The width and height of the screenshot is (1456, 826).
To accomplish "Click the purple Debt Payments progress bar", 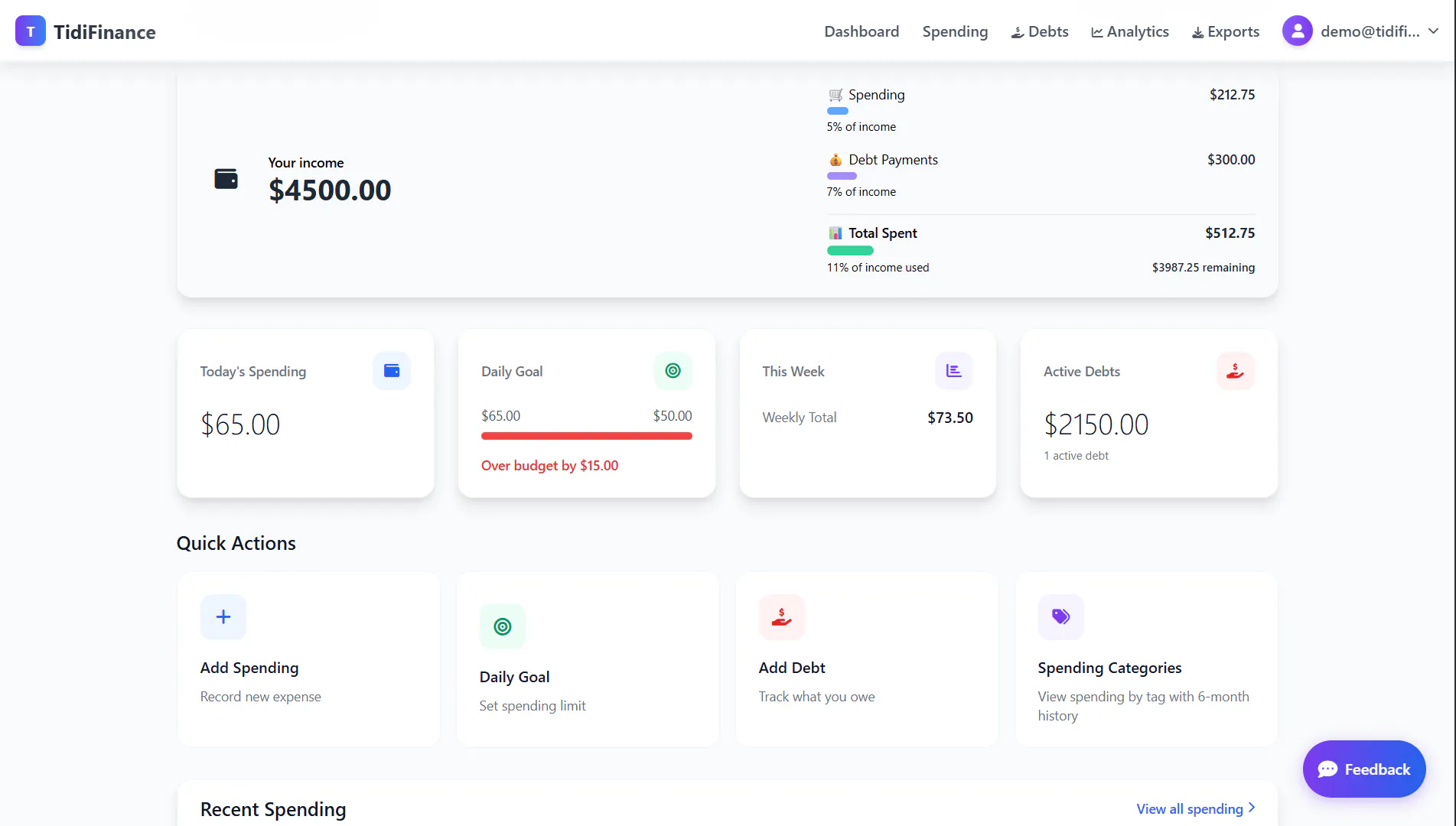I will pos(842,176).
